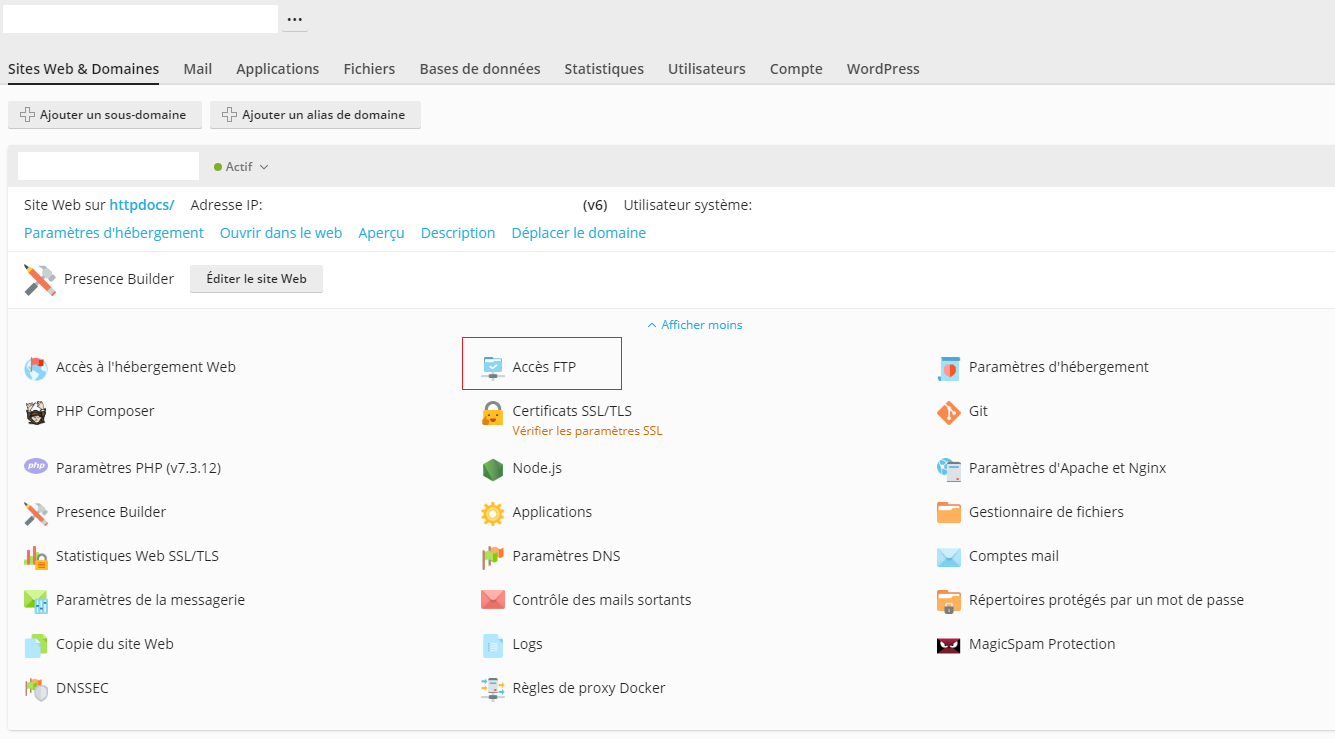Click the Presence Builder icon beside Éditer le site Web
This screenshot has width=1335, height=739.
coord(40,280)
